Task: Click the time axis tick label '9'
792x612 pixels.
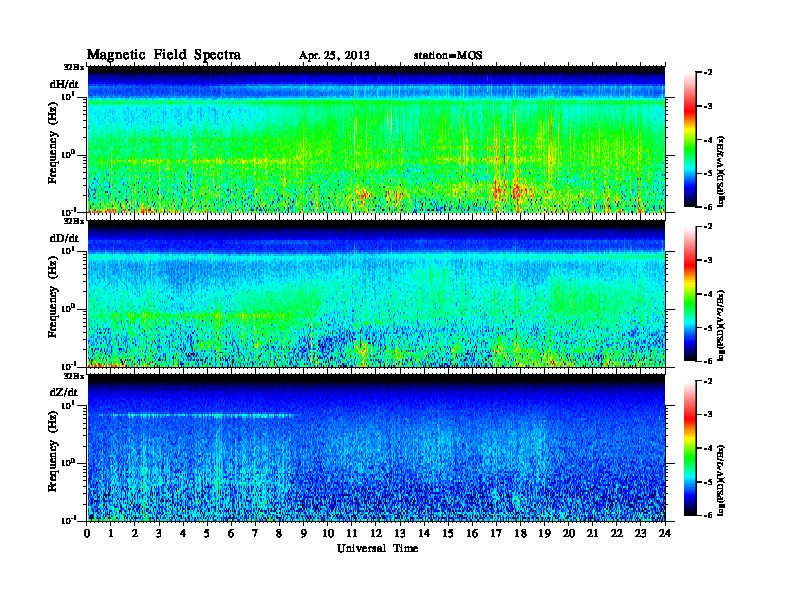Action: pos(304,534)
